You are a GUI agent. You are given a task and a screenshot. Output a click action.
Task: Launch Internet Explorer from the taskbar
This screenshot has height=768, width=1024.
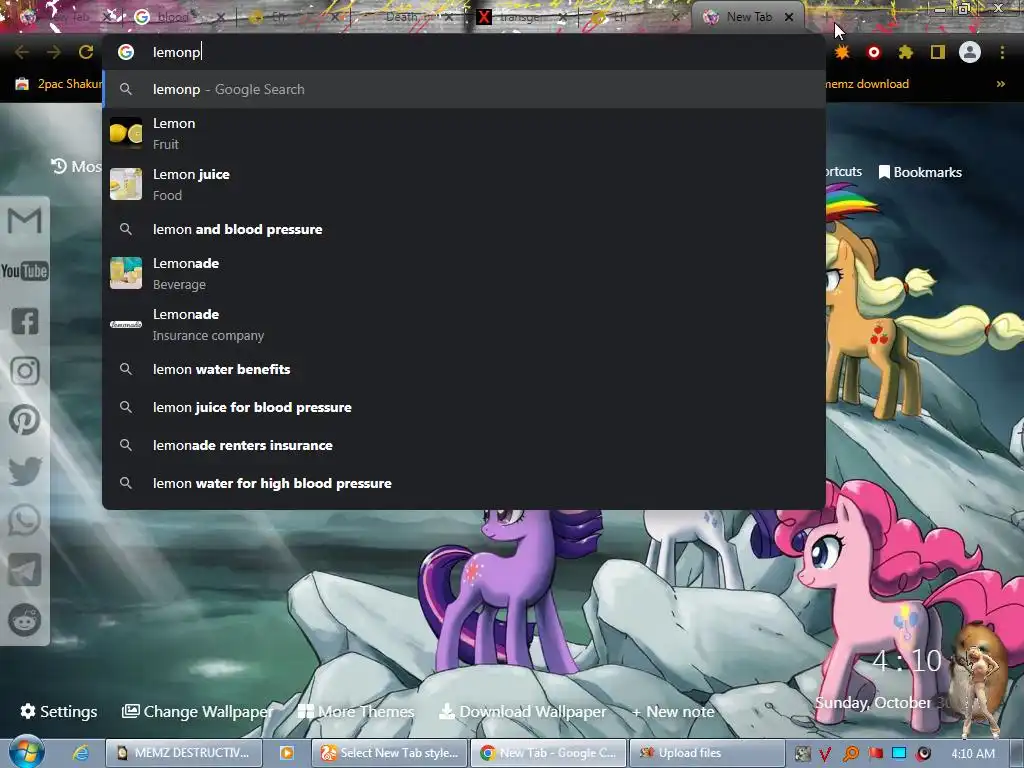(x=80, y=752)
